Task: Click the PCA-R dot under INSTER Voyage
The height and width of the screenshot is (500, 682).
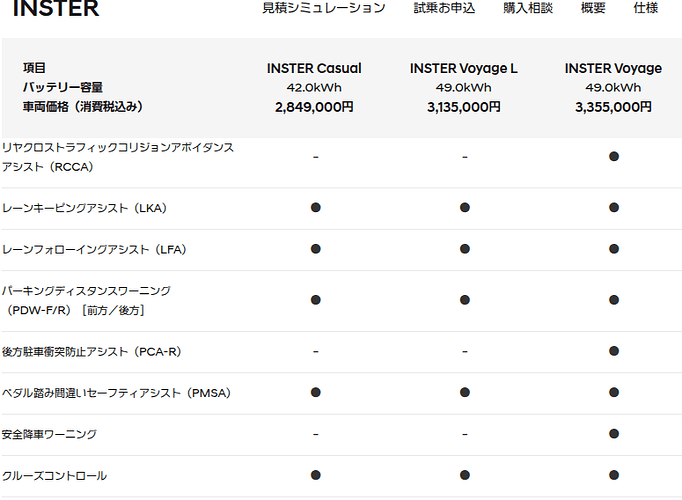Action: (614, 351)
